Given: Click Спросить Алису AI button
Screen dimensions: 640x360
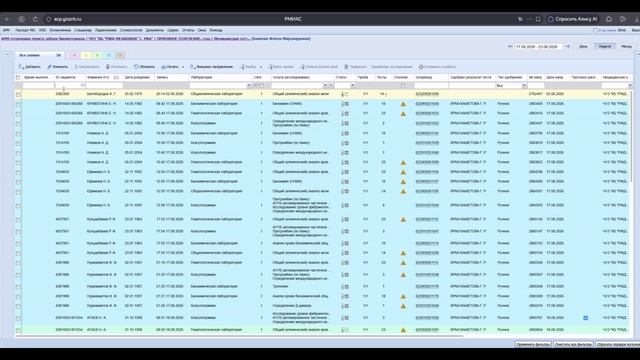Looking at the screenshot, I should coord(573,19).
